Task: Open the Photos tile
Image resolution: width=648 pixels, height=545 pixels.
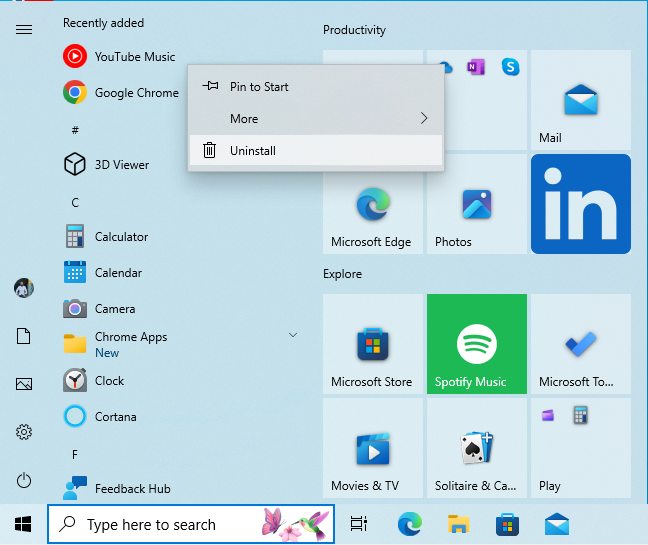Action: pyautogui.click(x=476, y=204)
